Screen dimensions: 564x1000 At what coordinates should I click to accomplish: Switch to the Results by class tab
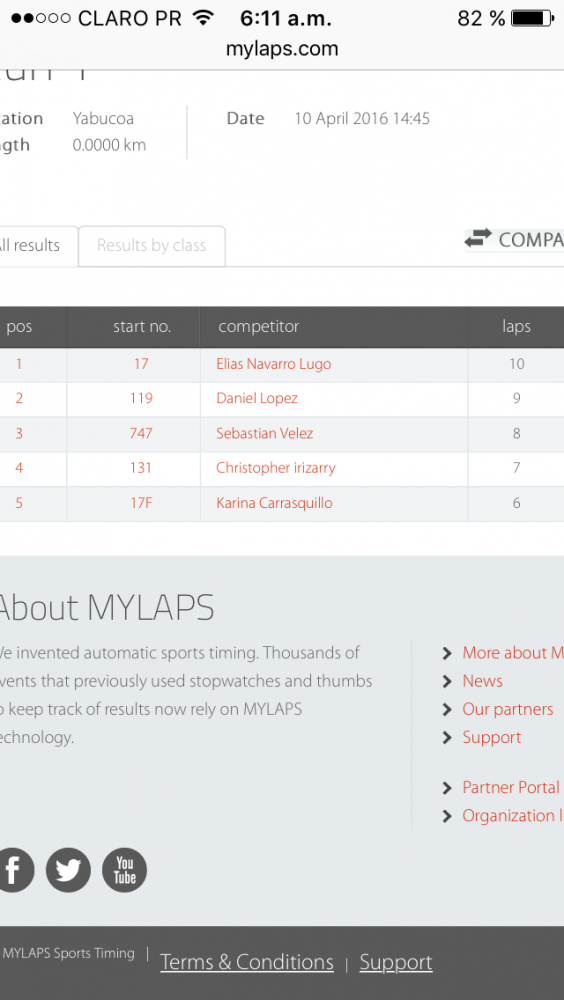[151, 246]
